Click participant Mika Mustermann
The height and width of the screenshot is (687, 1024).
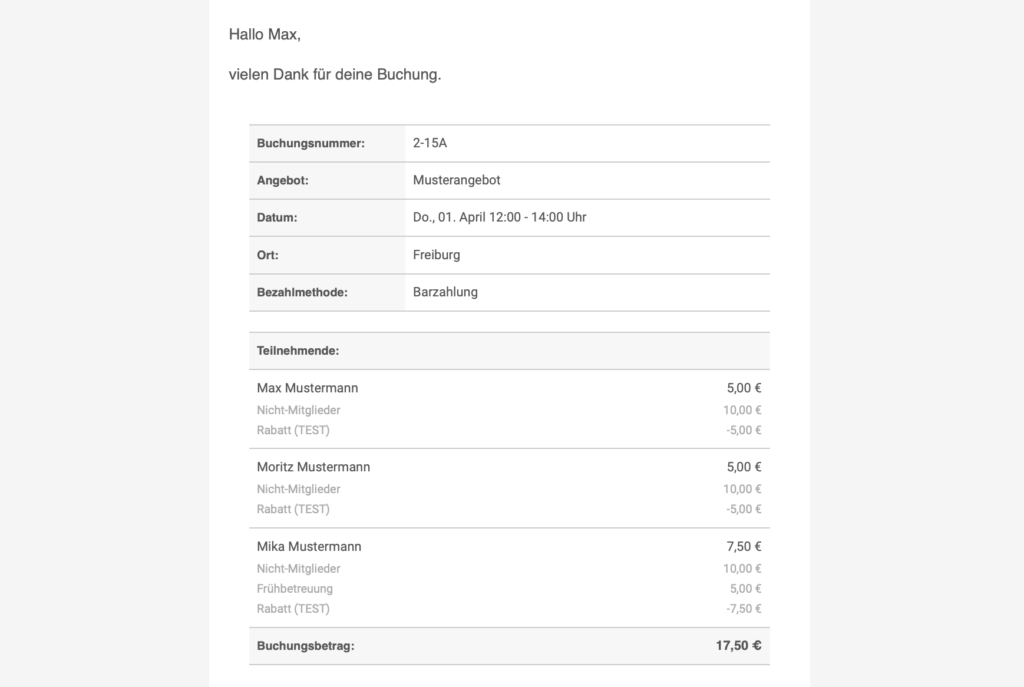pyautogui.click(x=309, y=547)
